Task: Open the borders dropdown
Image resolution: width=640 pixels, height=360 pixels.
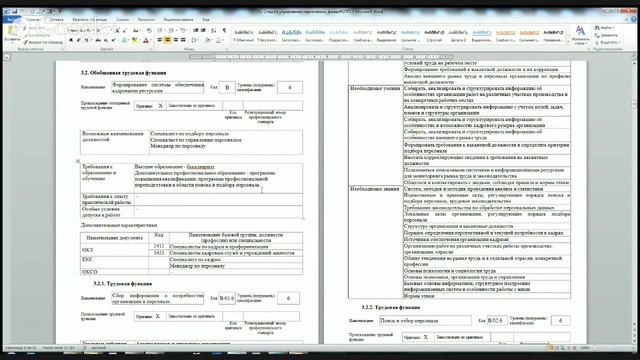Action: tap(220, 40)
